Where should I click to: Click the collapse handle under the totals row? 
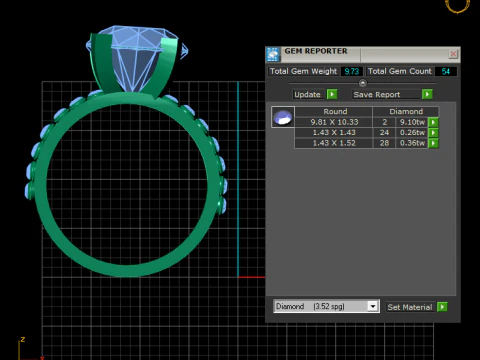(x=363, y=83)
